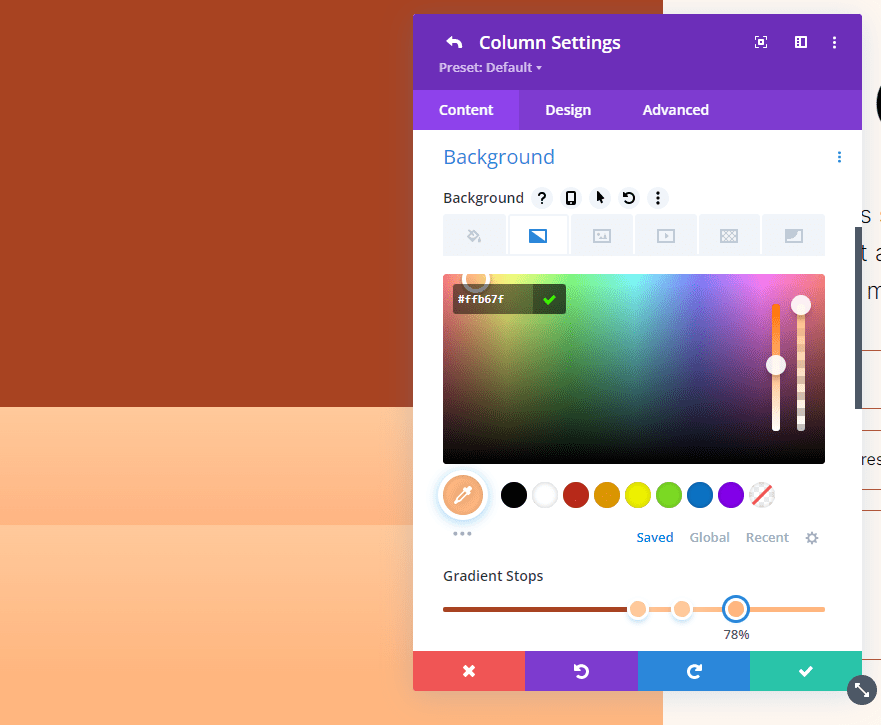Toggle the expand modal fullscreen icon
Image resolution: width=881 pixels, height=725 pixels.
761,42
